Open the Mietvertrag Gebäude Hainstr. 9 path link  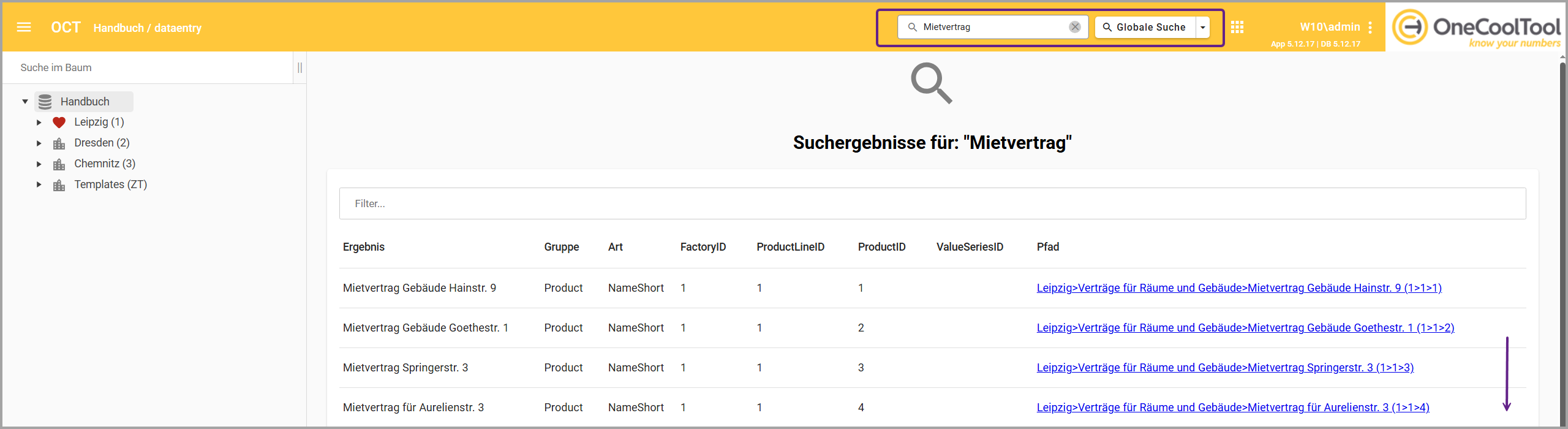pos(1238,288)
